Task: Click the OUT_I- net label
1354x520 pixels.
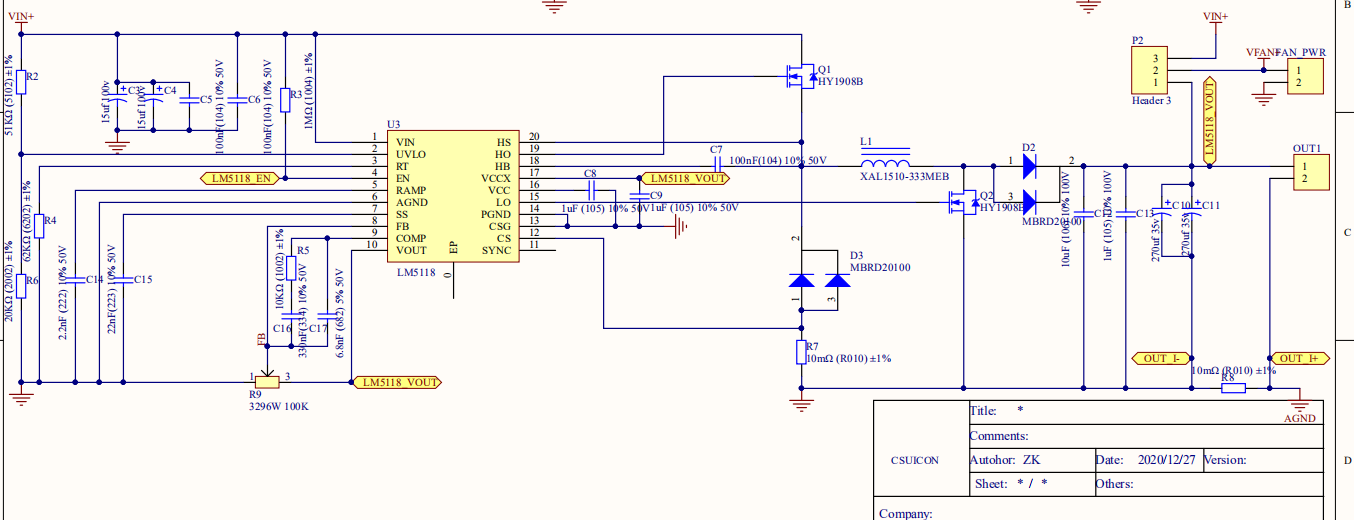Action: click(1160, 358)
